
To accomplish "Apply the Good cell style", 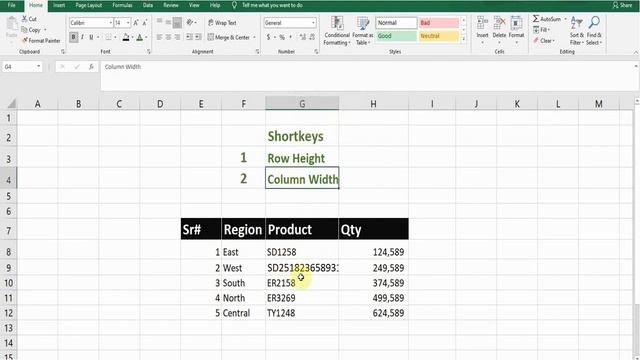I will (x=396, y=36).
